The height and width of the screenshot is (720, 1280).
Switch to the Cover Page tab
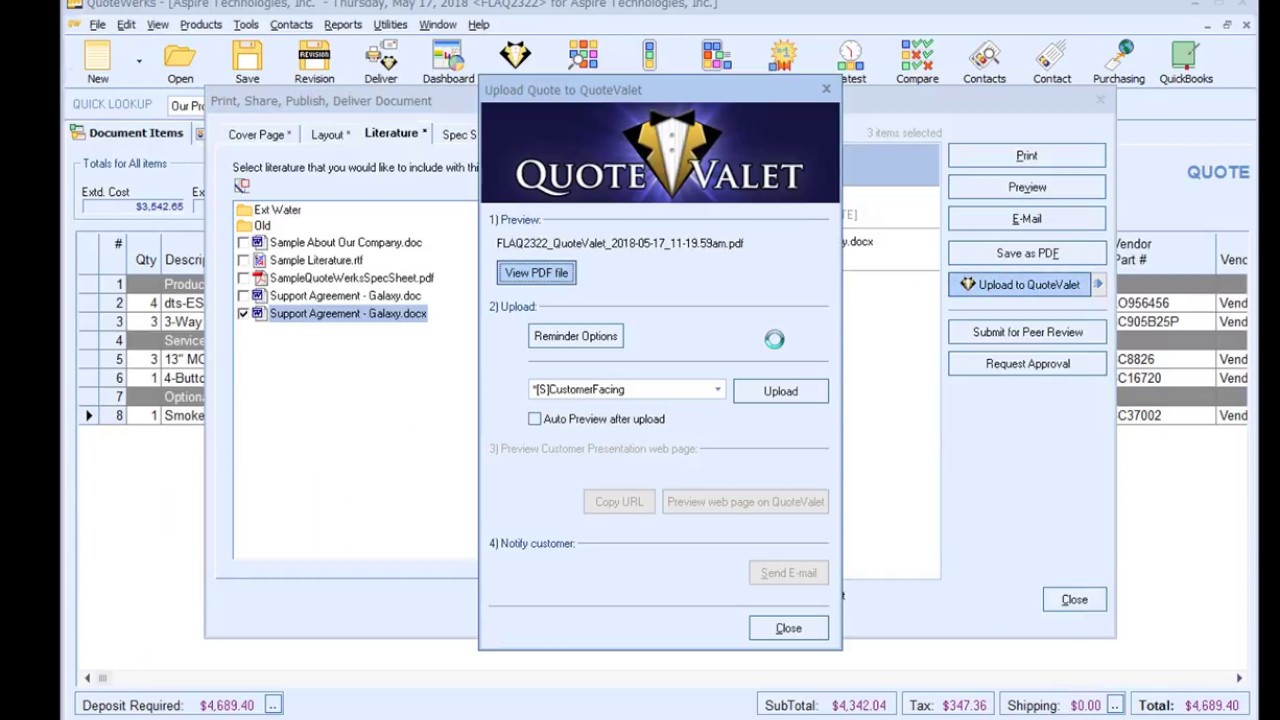(259, 135)
